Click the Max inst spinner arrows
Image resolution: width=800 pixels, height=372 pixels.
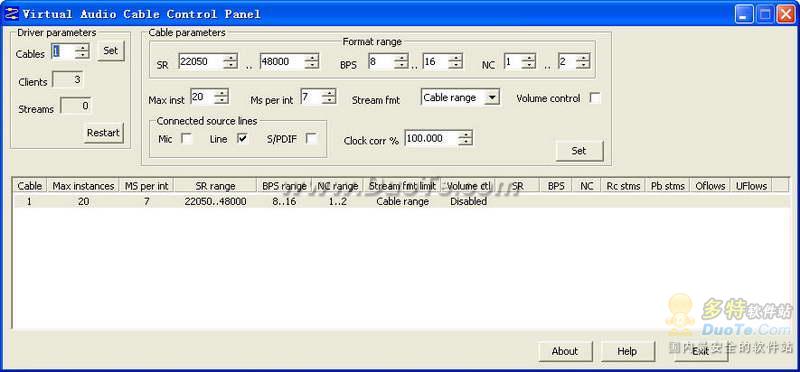[x=221, y=96]
